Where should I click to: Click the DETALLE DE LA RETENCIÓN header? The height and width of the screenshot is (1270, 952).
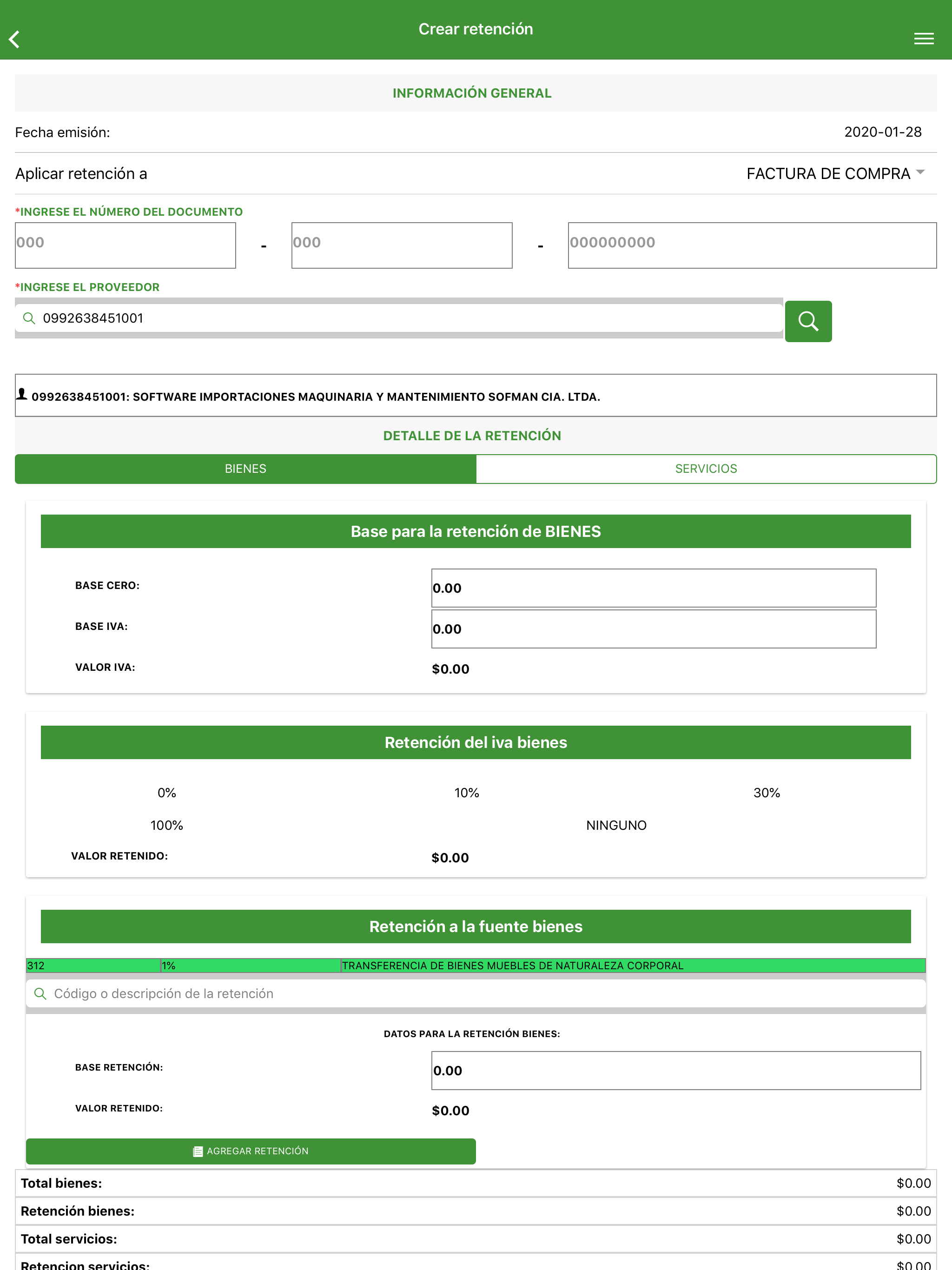click(476, 436)
